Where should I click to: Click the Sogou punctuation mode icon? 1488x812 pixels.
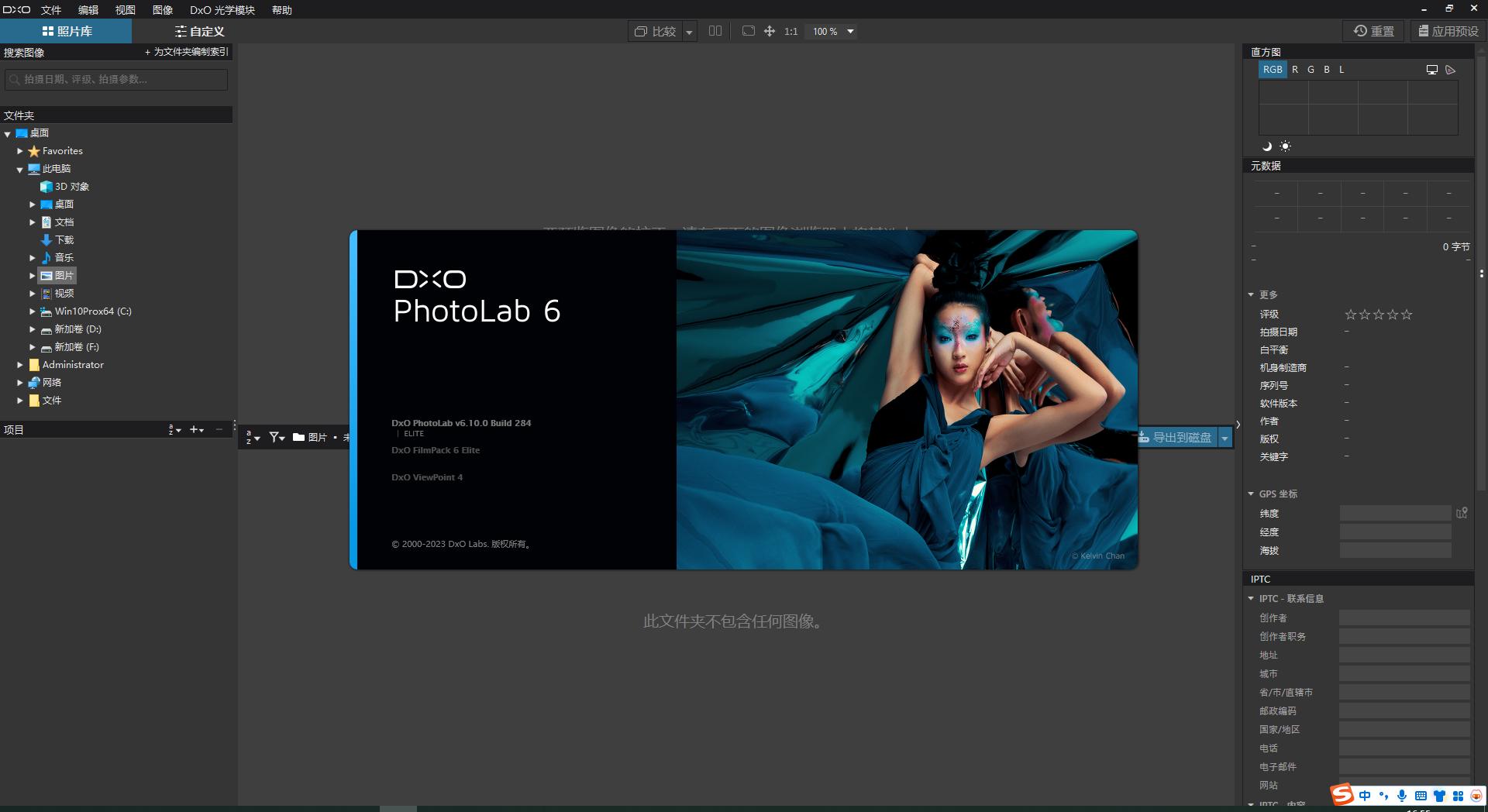tap(1383, 796)
